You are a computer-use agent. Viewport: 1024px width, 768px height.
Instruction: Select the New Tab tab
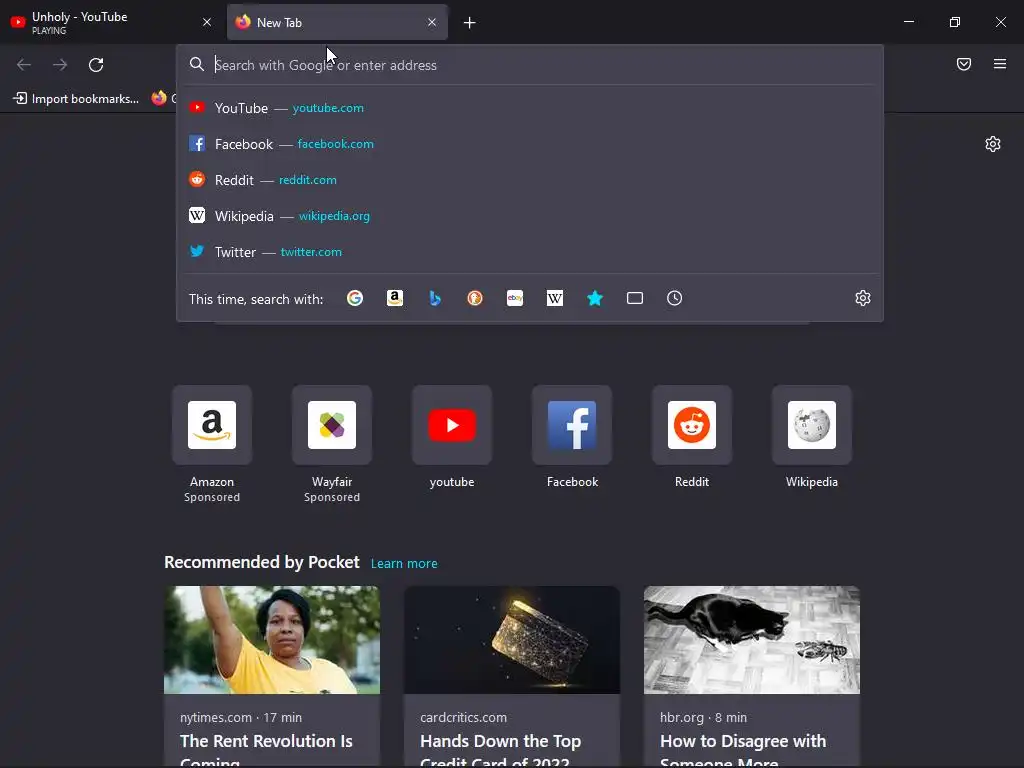tap(337, 22)
